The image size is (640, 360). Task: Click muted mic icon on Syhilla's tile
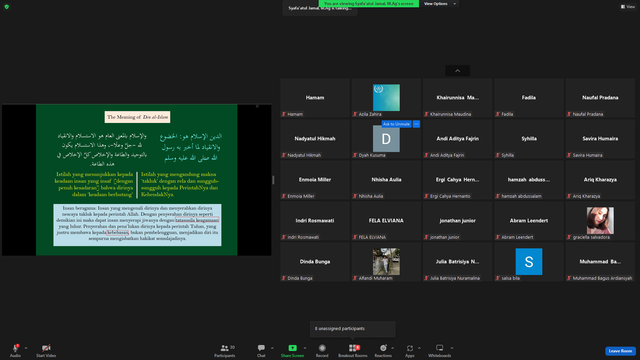point(498,155)
